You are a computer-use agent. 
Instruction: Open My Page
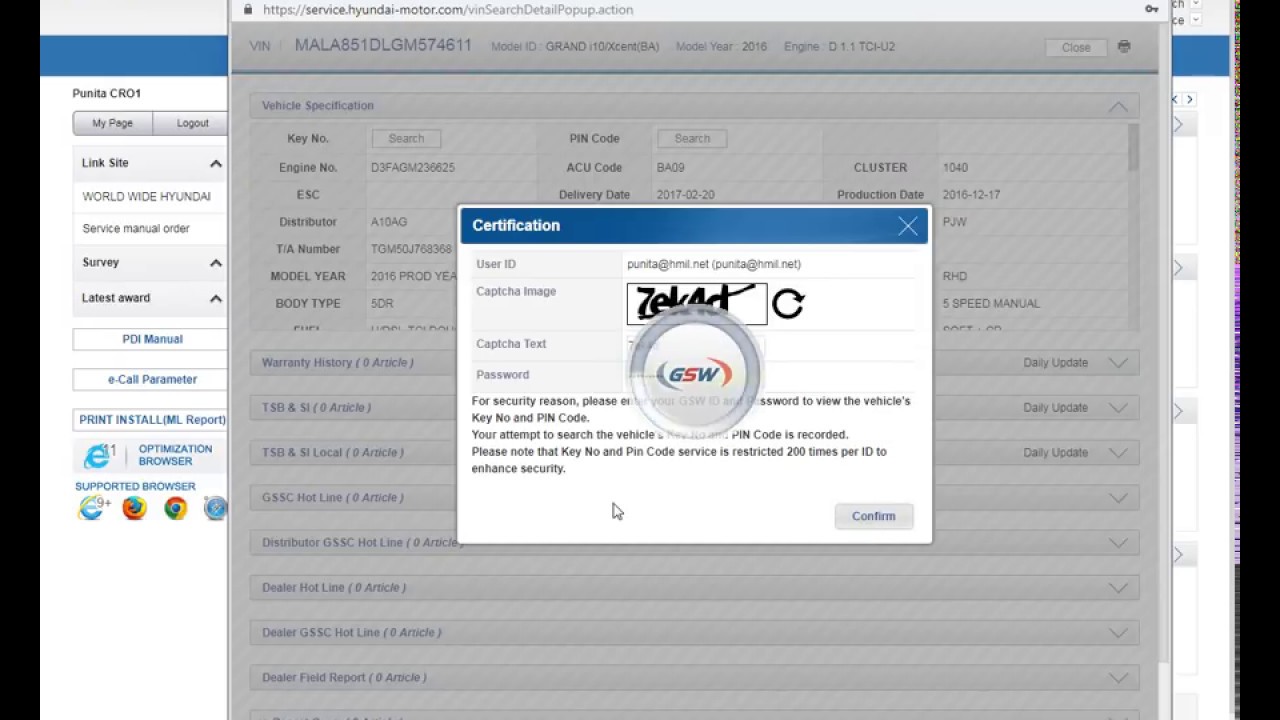(112, 123)
